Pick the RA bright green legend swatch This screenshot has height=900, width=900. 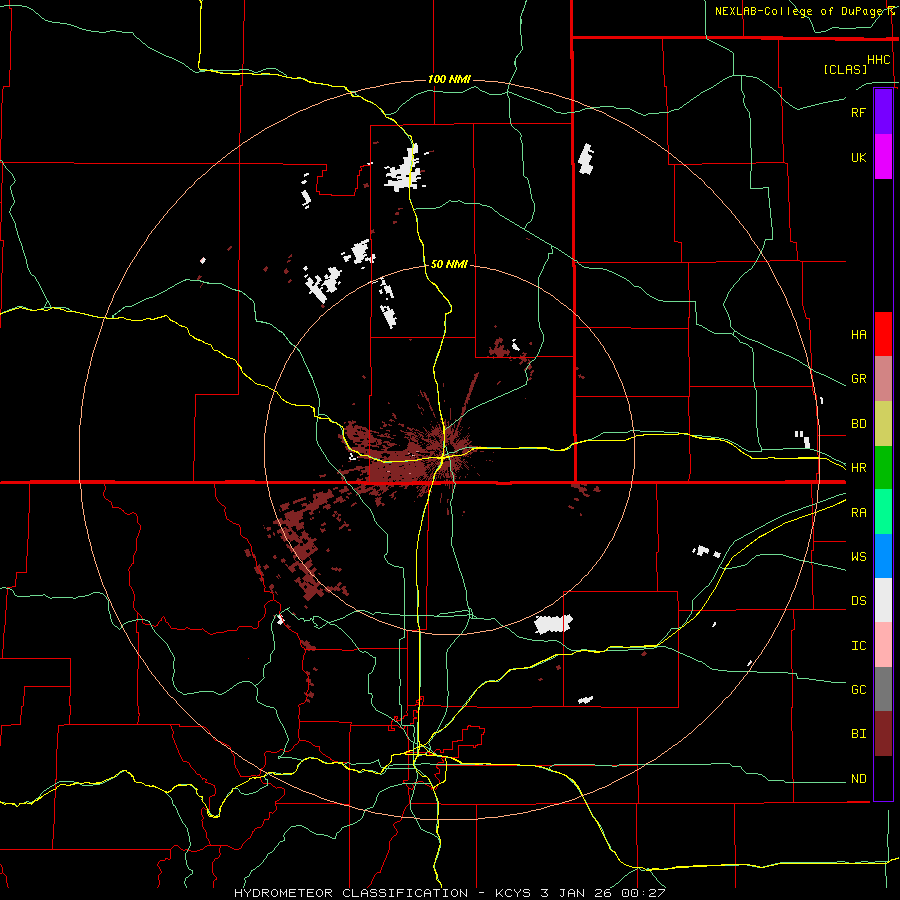883,512
